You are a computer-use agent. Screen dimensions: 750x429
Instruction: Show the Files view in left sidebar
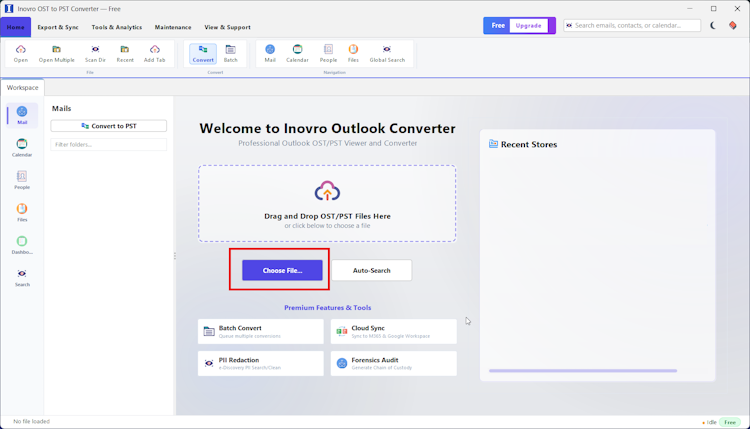[x=22, y=212]
